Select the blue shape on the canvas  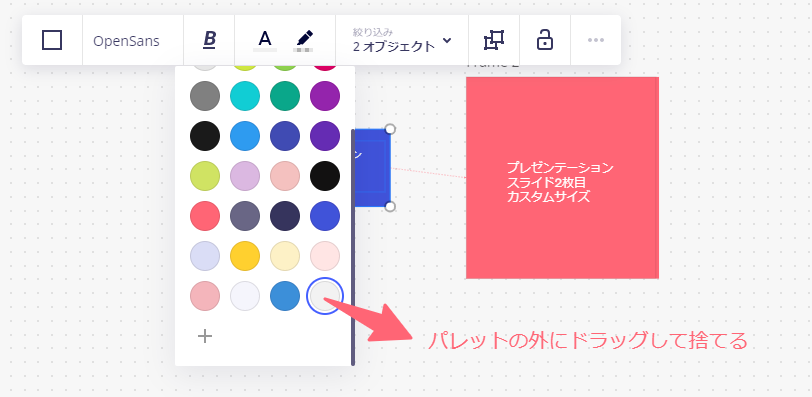point(372,168)
